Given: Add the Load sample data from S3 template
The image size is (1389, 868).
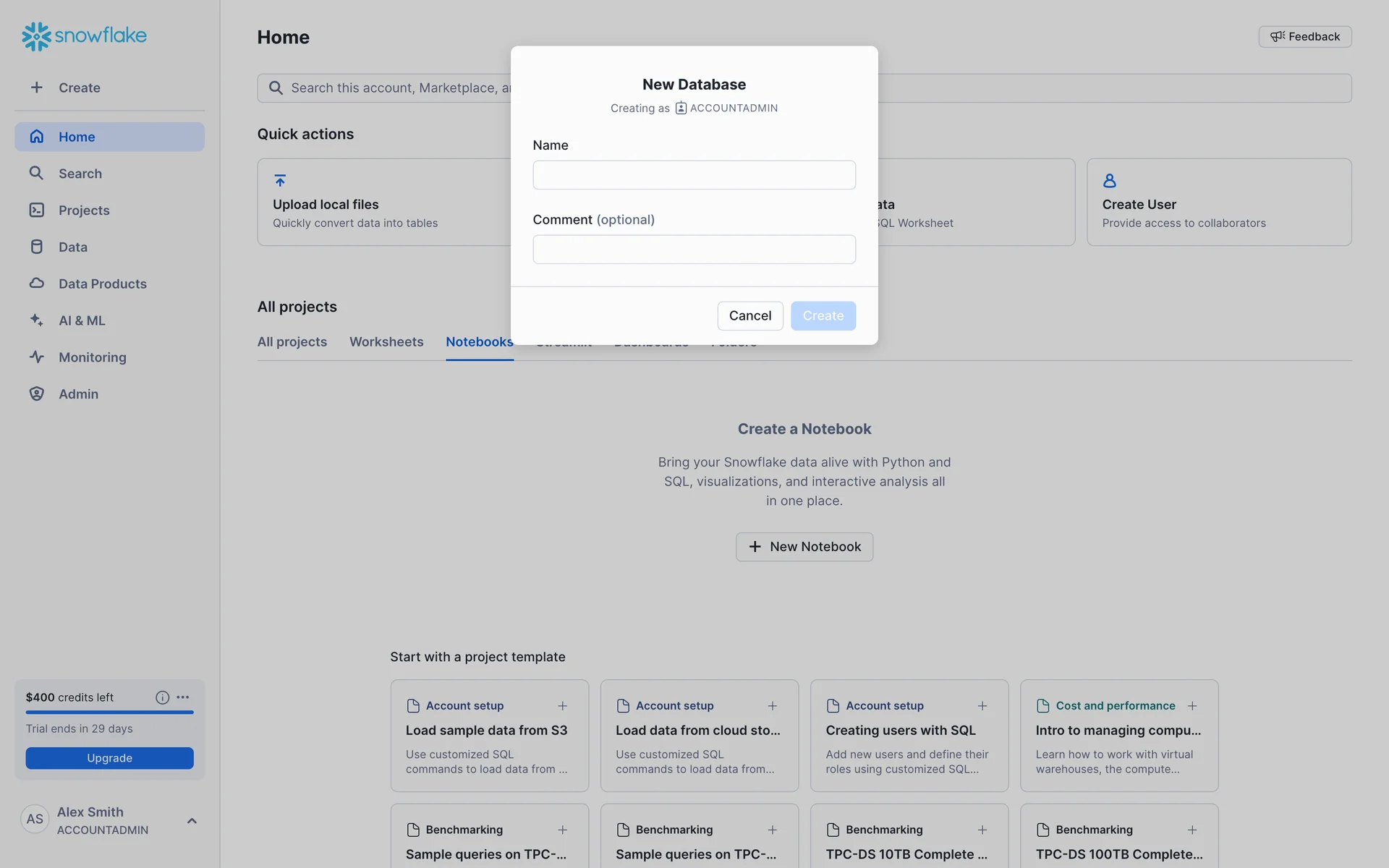Looking at the screenshot, I should click(x=562, y=706).
